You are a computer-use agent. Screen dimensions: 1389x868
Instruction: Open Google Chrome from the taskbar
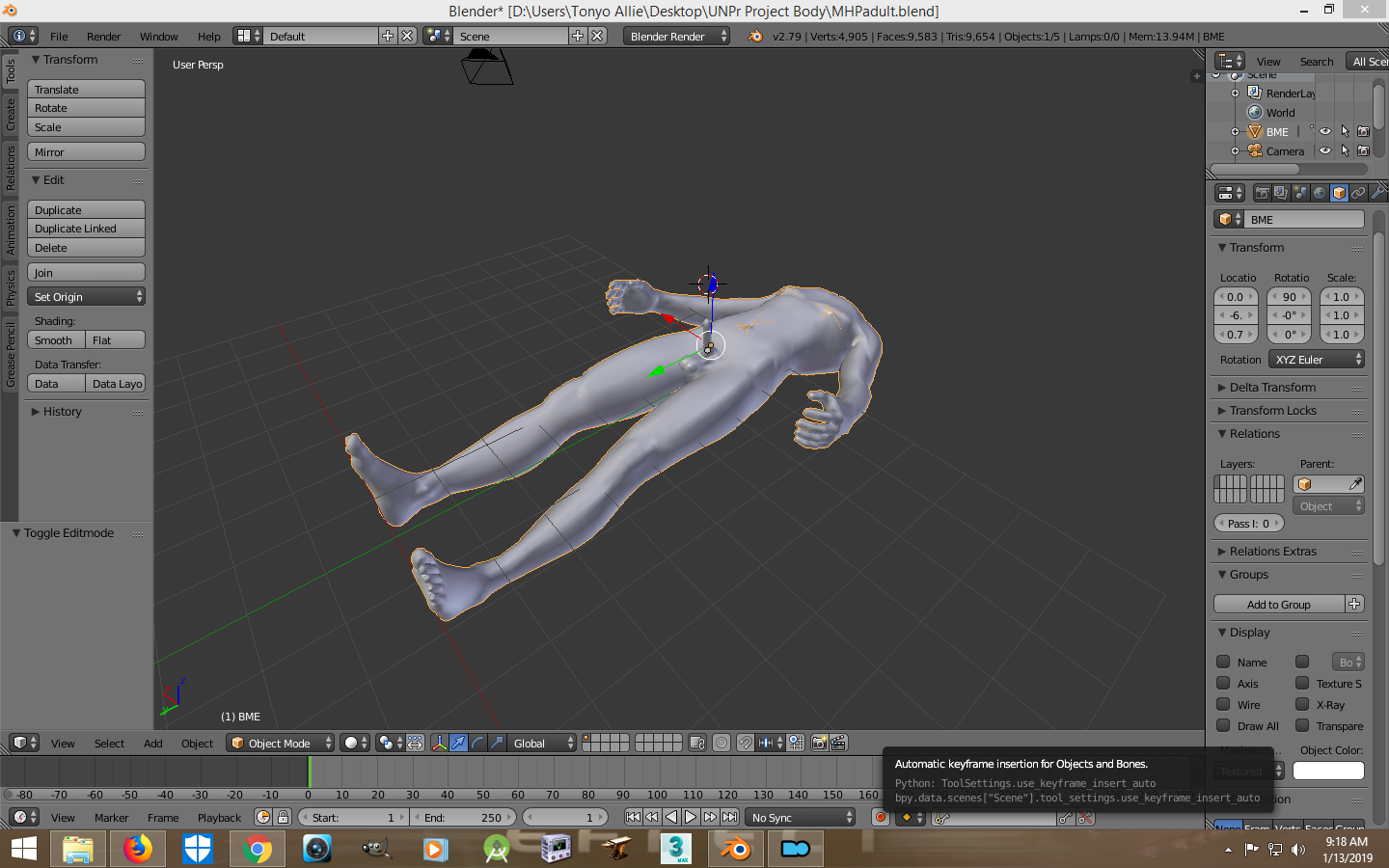tap(257, 849)
